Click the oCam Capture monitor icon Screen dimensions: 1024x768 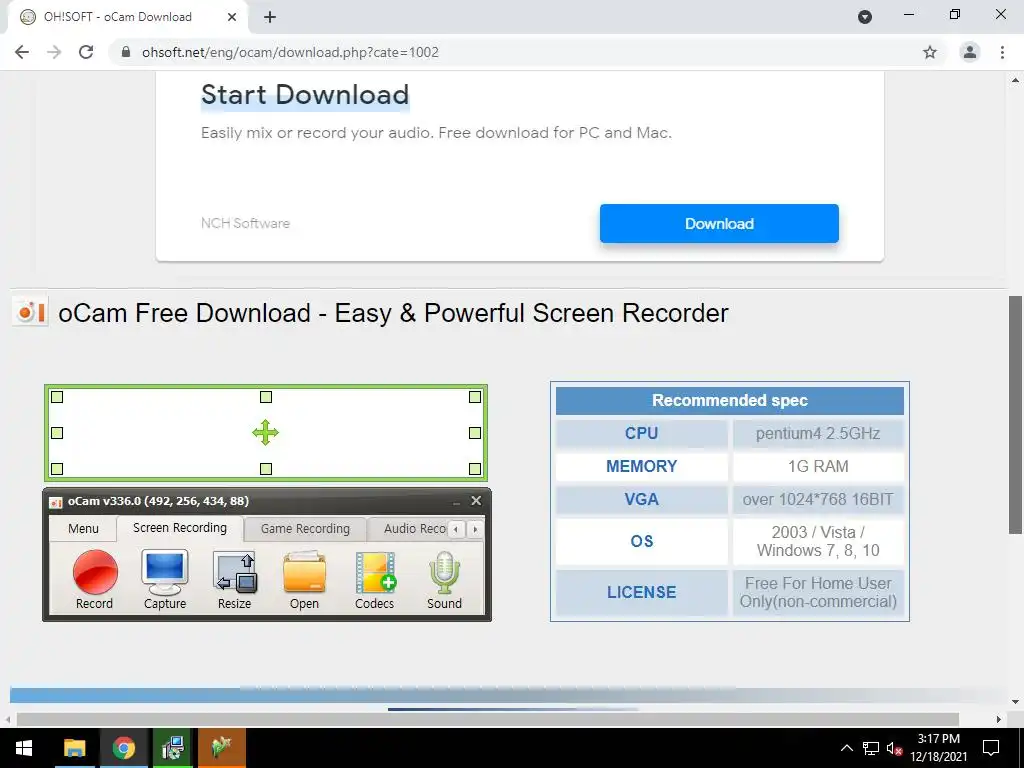[x=165, y=572]
